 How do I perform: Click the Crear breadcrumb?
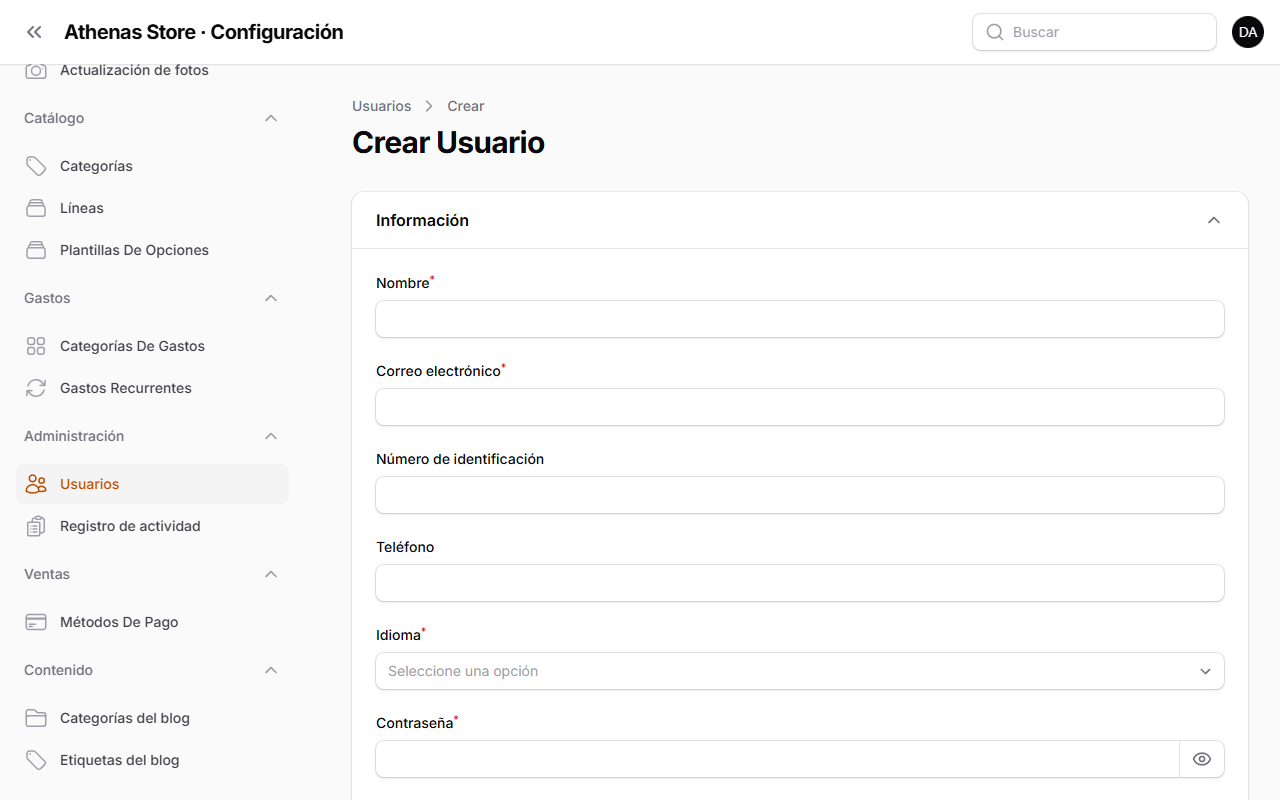pyautogui.click(x=466, y=106)
